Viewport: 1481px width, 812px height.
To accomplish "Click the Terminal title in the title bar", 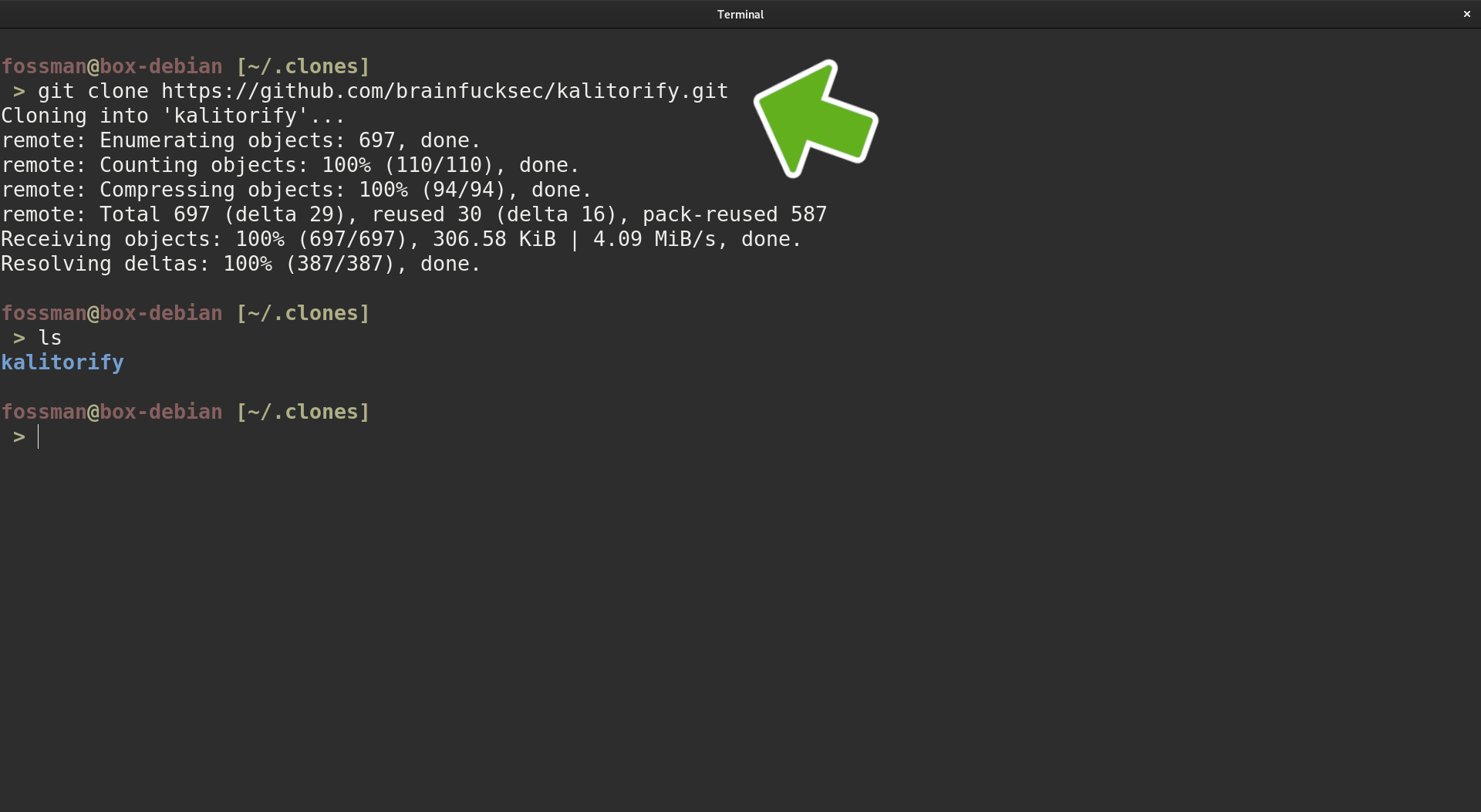I will [740, 14].
